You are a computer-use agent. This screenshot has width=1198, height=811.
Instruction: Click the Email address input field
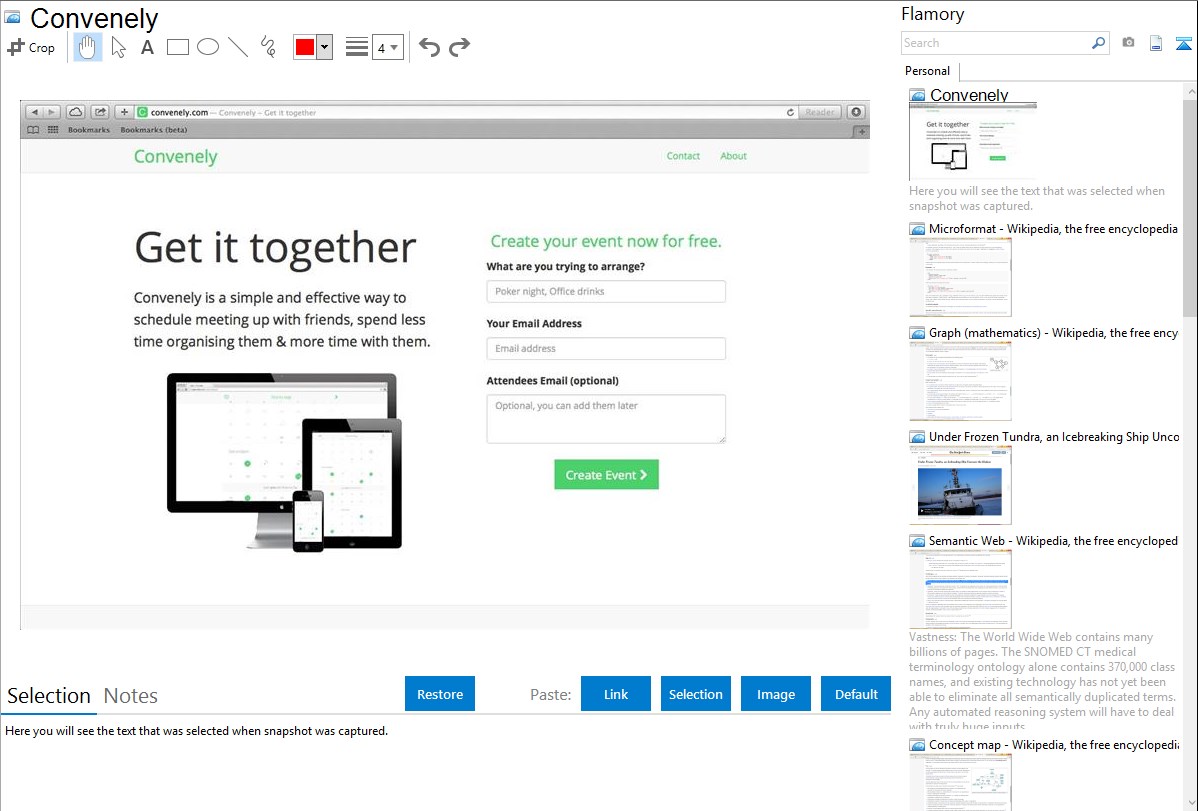pyautogui.click(x=606, y=349)
